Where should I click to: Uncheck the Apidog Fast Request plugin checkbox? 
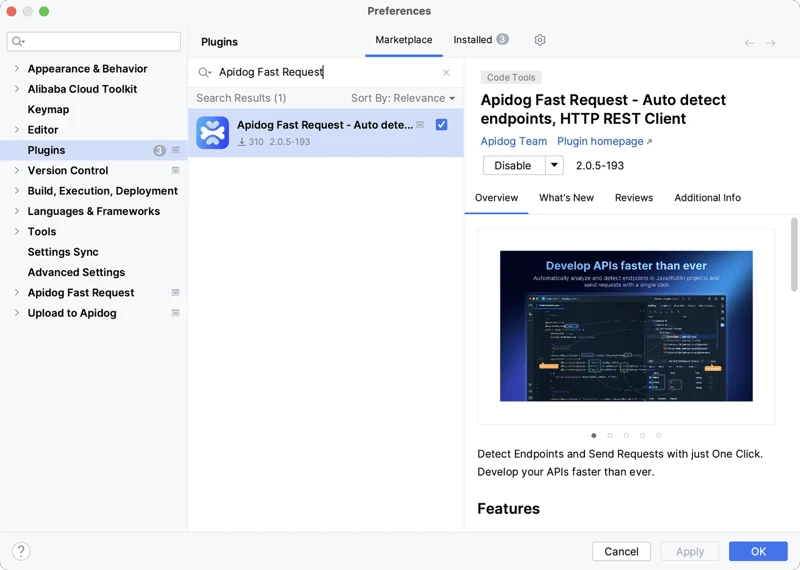point(441,125)
